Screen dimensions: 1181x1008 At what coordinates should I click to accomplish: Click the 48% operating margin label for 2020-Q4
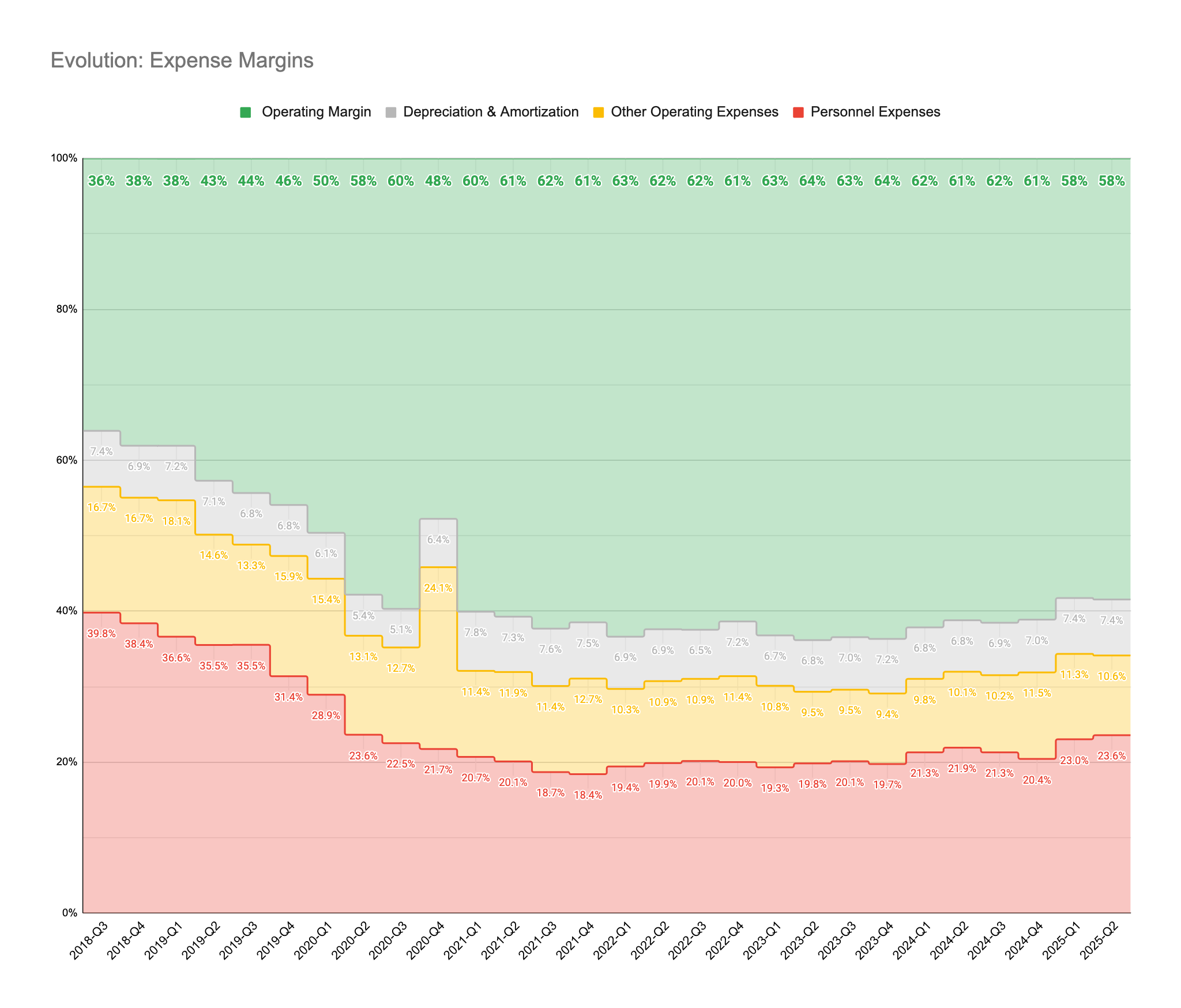pos(438,181)
